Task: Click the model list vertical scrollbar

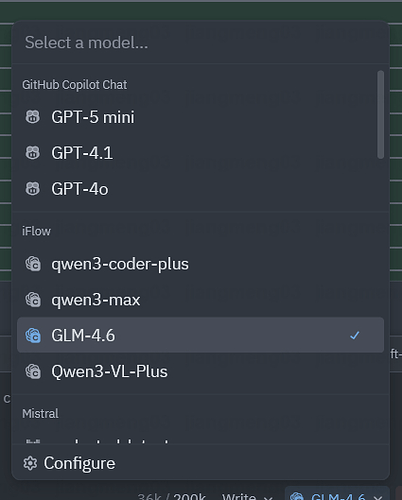Action: [x=380, y=114]
